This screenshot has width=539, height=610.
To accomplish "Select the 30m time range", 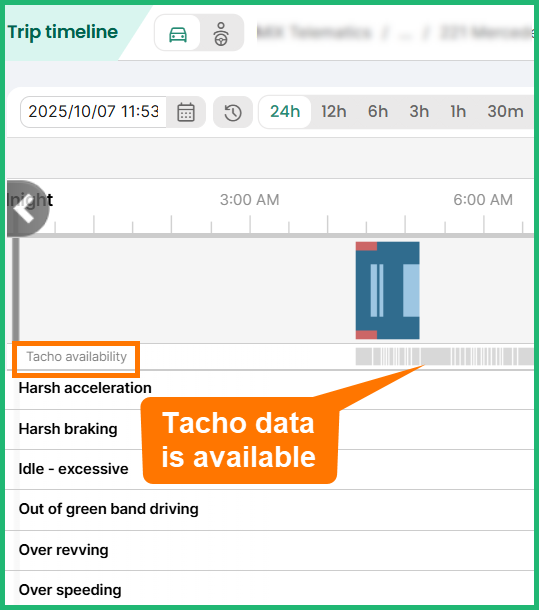I will click(505, 112).
